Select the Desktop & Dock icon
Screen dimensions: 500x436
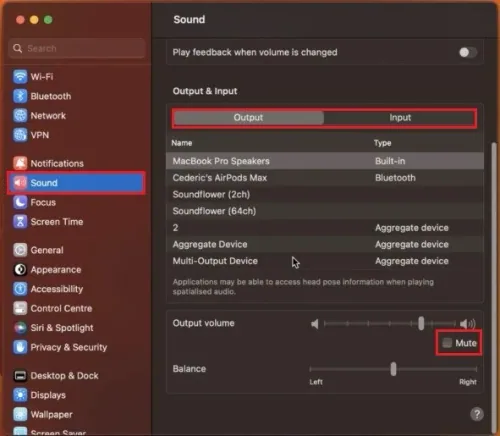click(x=20, y=376)
